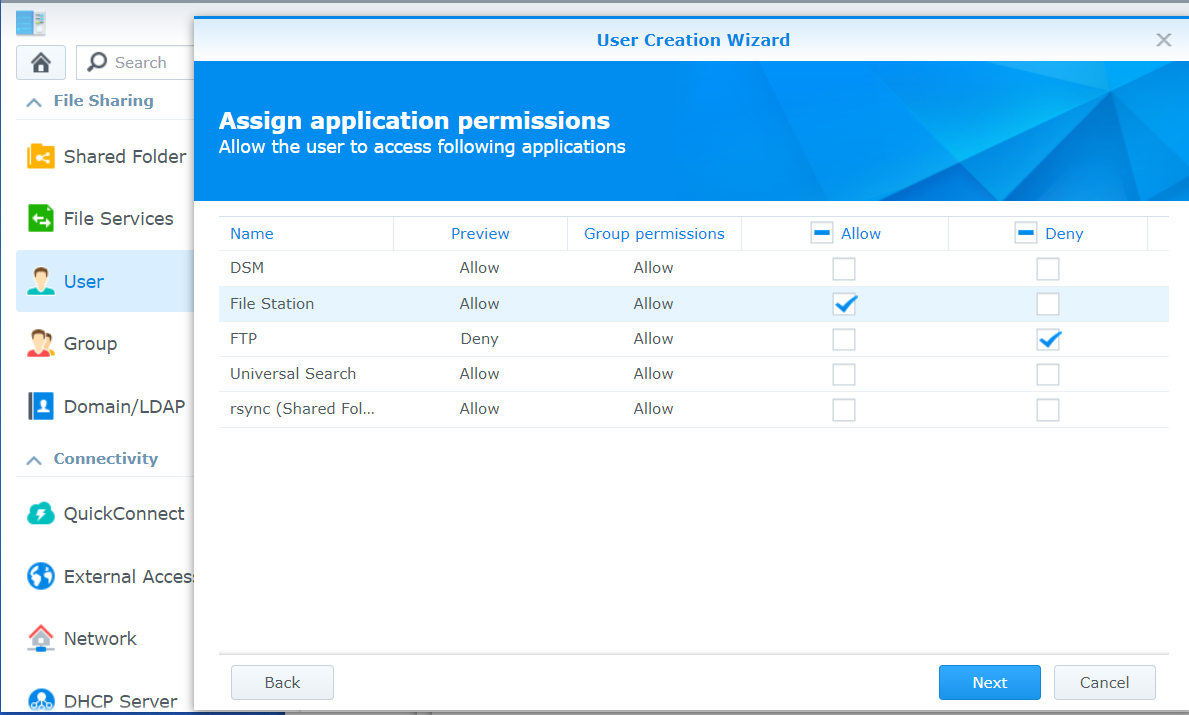Proceed with the Next button
The height and width of the screenshot is (715, 1189).
tap(989, 682)
